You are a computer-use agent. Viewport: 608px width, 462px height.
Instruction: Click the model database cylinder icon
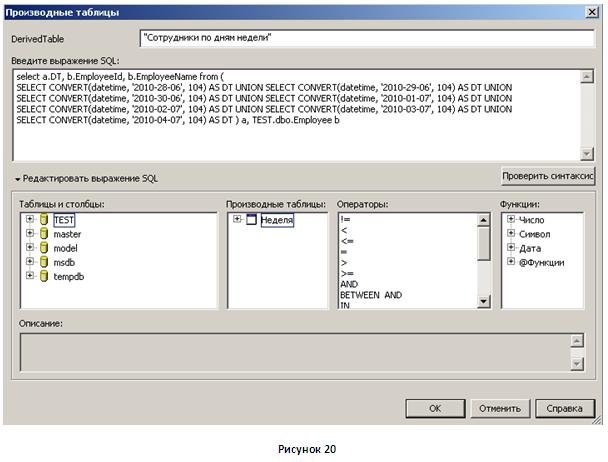click(x=44, y=248)
